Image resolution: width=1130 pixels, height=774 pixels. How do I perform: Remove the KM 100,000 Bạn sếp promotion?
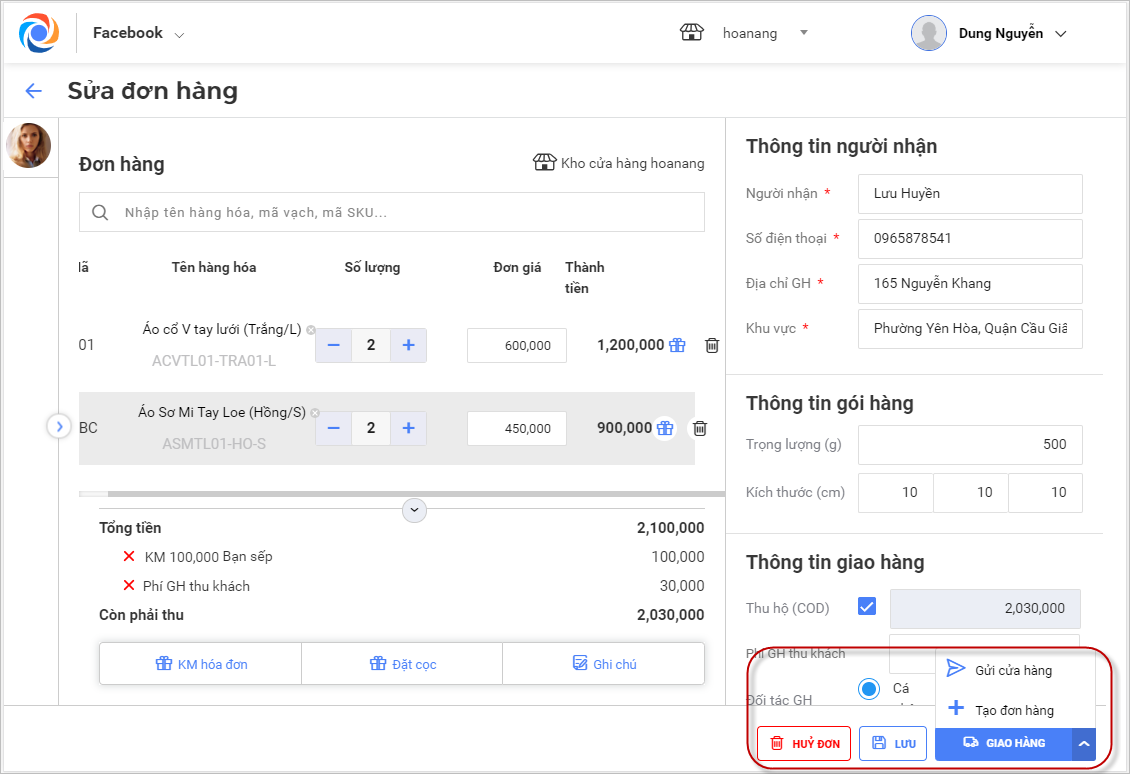coord(128,556)
